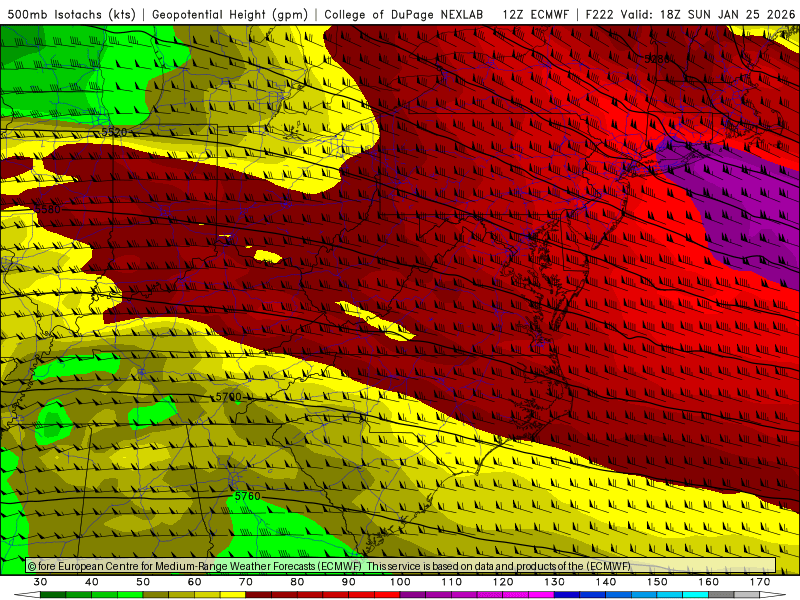
Task: Click the 110 value on the color scale
Action: (x=452, y=582)
